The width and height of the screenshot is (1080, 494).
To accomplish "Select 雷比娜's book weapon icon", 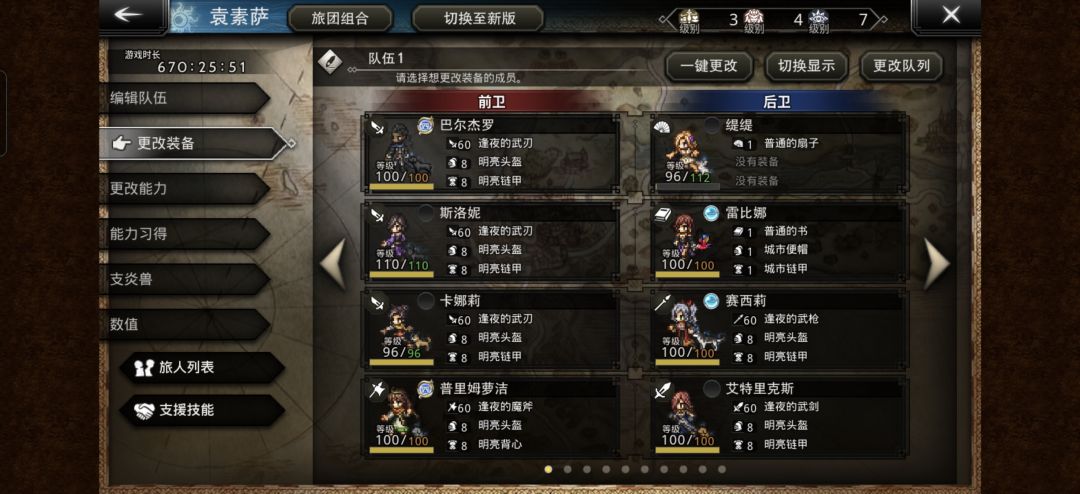I will (x=663, y=214).
